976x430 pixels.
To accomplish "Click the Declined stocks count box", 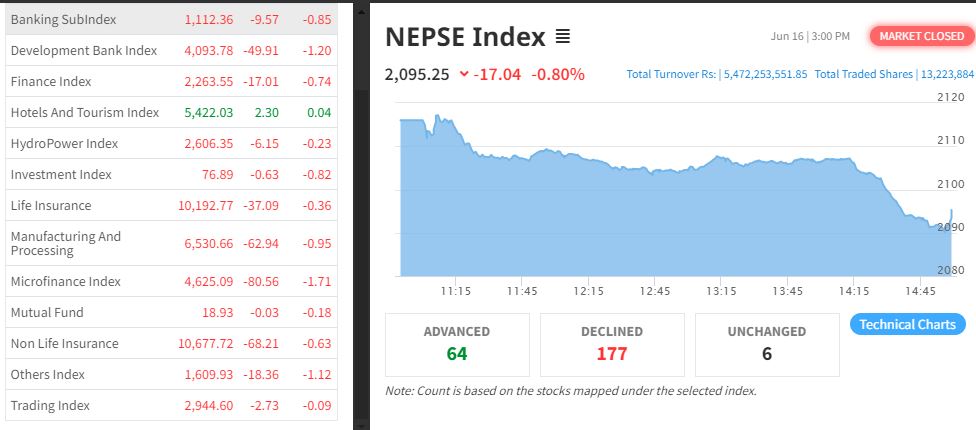I will point(612,344).
